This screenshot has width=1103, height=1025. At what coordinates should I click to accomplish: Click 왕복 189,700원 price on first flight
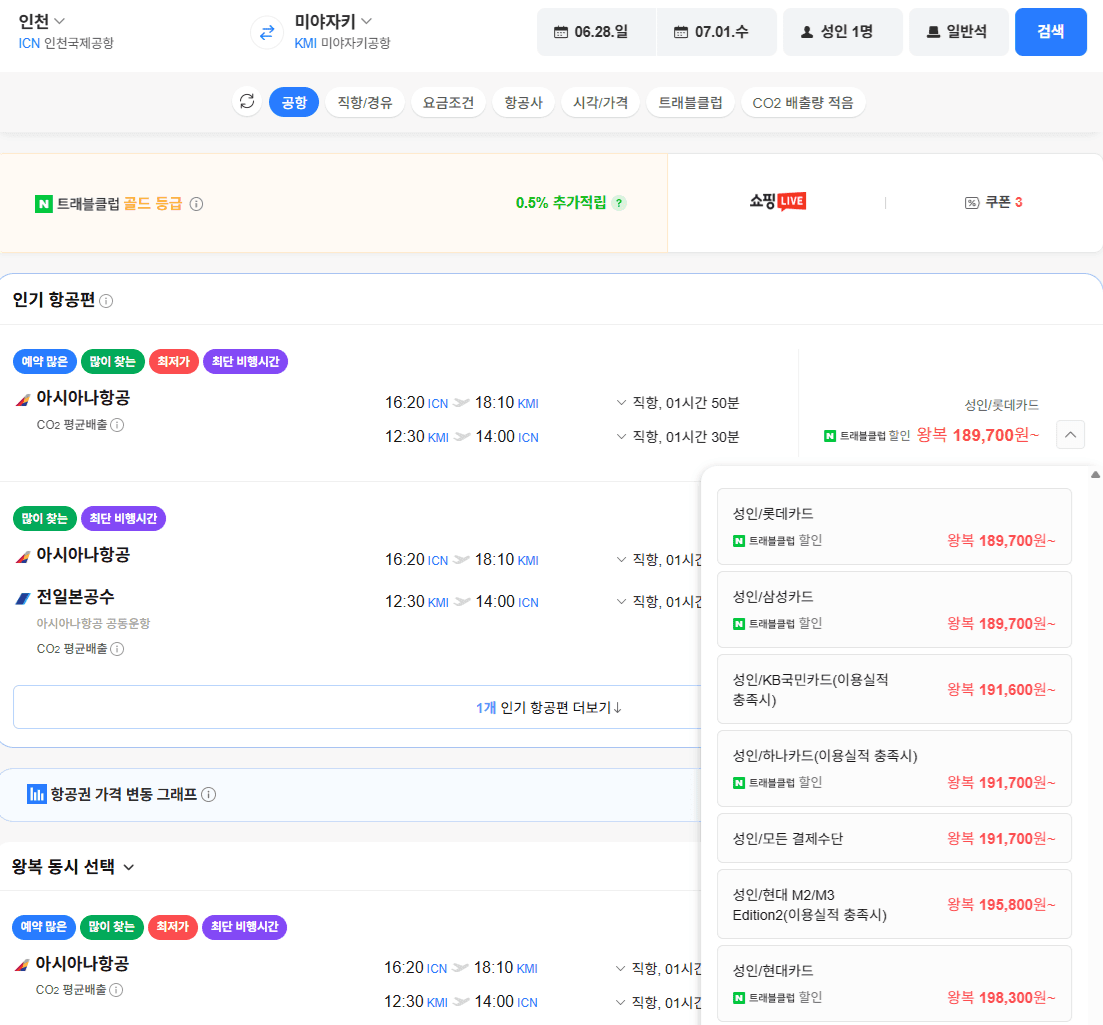[978, 435]
